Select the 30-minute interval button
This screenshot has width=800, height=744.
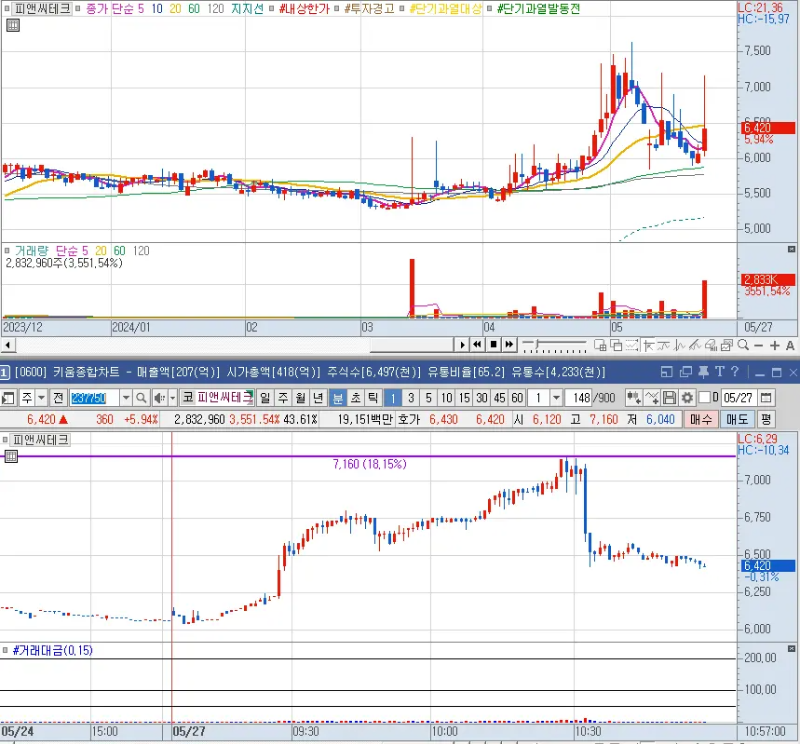tap(482, 398)
